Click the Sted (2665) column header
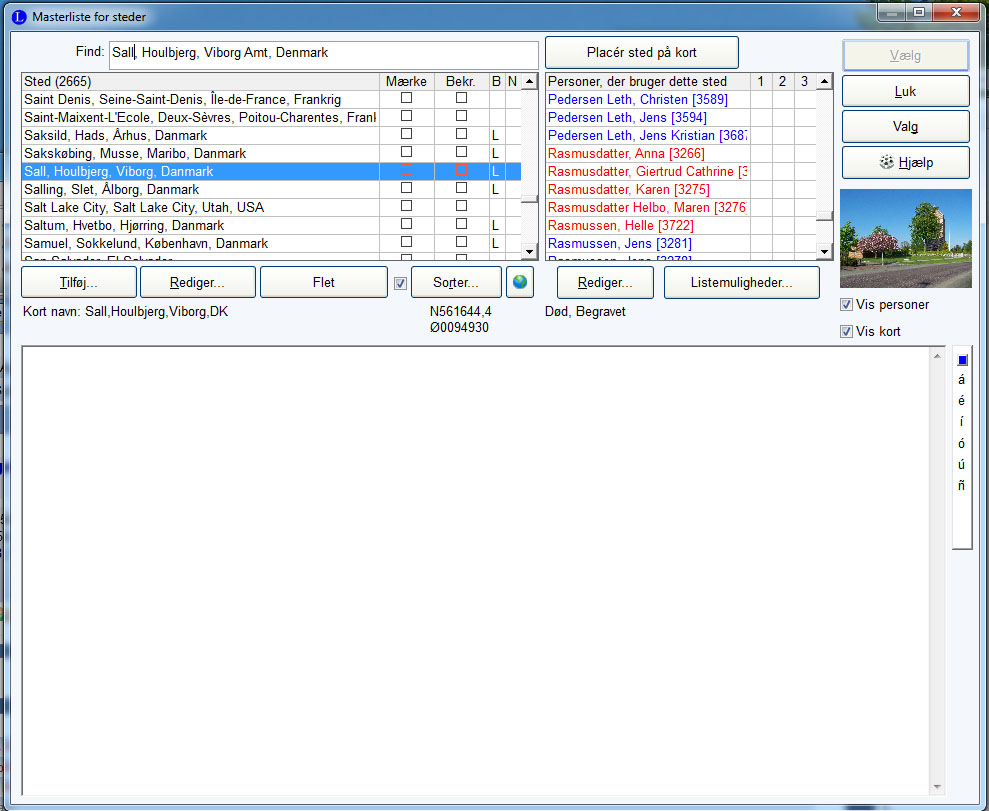The image size is (989, 811). click(x=201, y=81)
